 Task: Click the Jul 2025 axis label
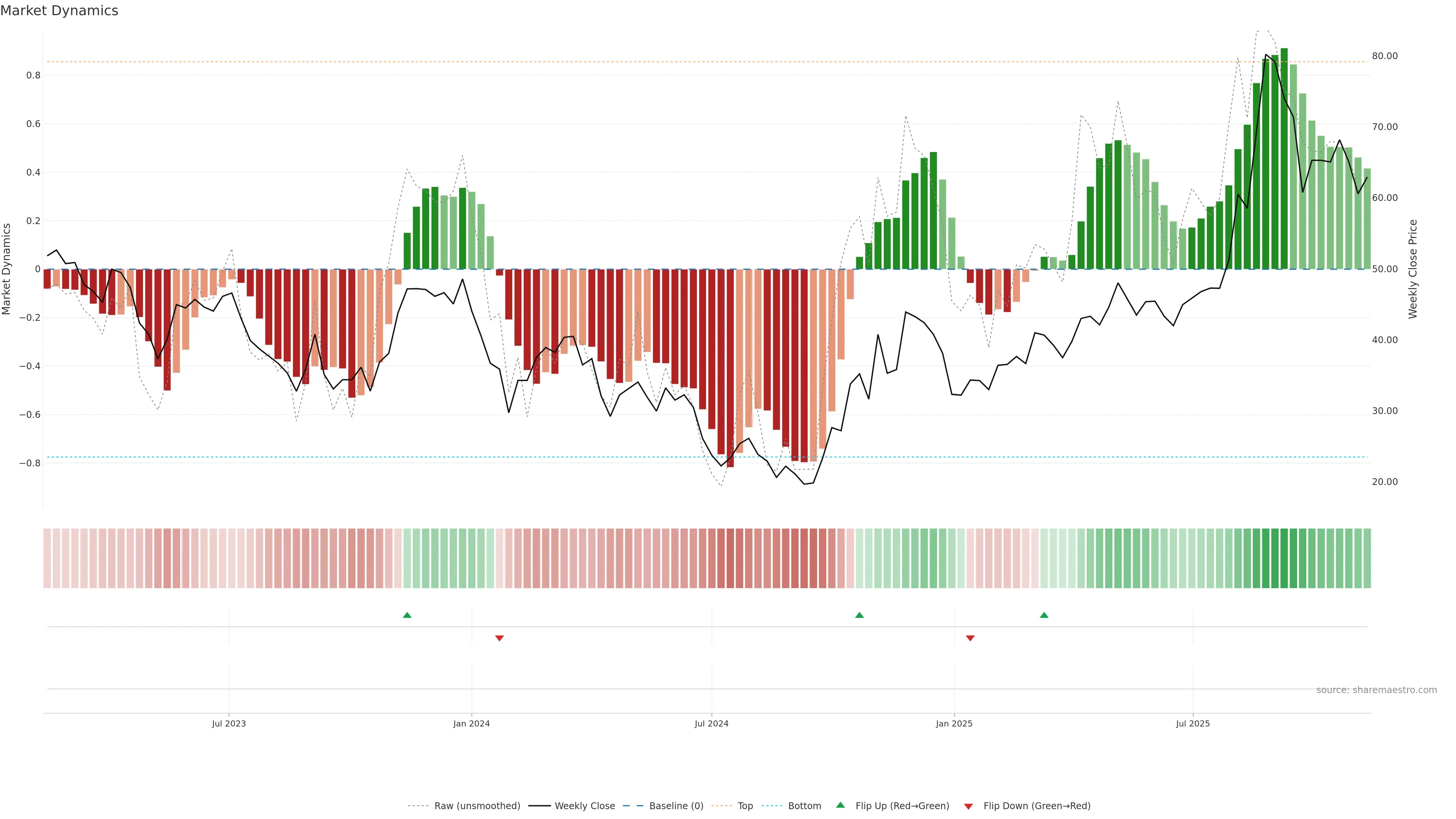pos(1192,723)
